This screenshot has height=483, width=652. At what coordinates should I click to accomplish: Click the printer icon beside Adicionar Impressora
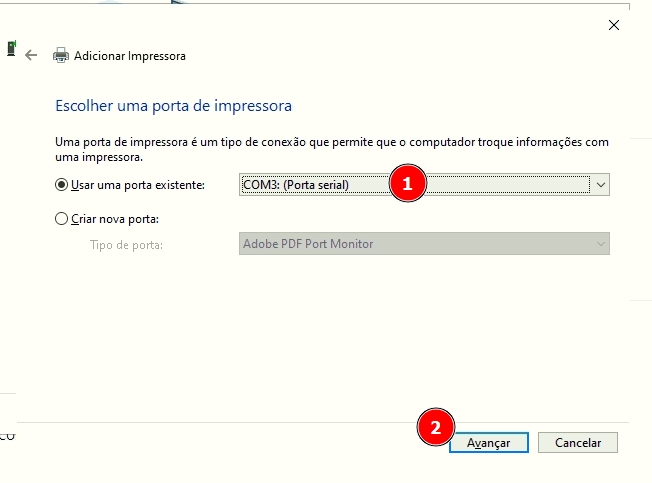tap(61, 56)
